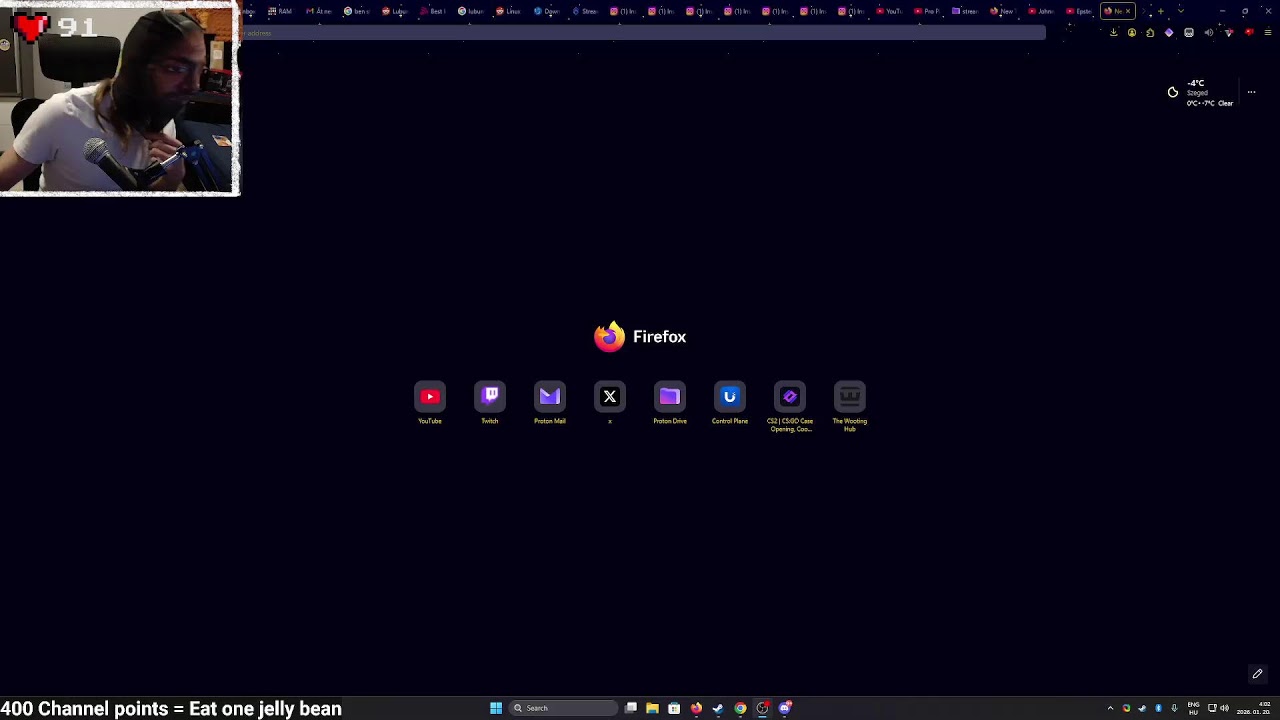Switch to the Epste YouTube tab
1280x720 pixels.
point(1078,11)
